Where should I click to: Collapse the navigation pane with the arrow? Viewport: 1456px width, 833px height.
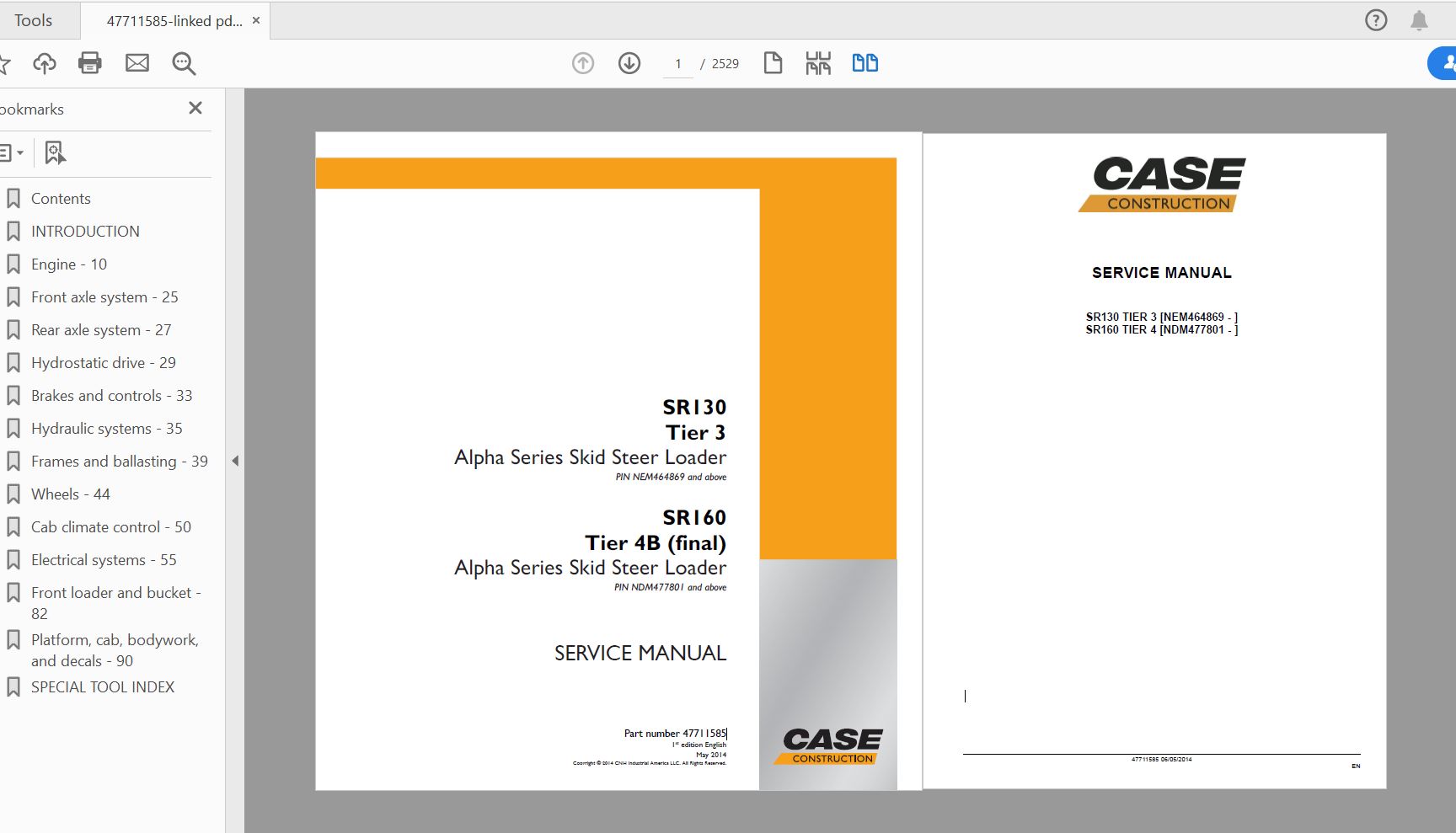tap(235, 461)
